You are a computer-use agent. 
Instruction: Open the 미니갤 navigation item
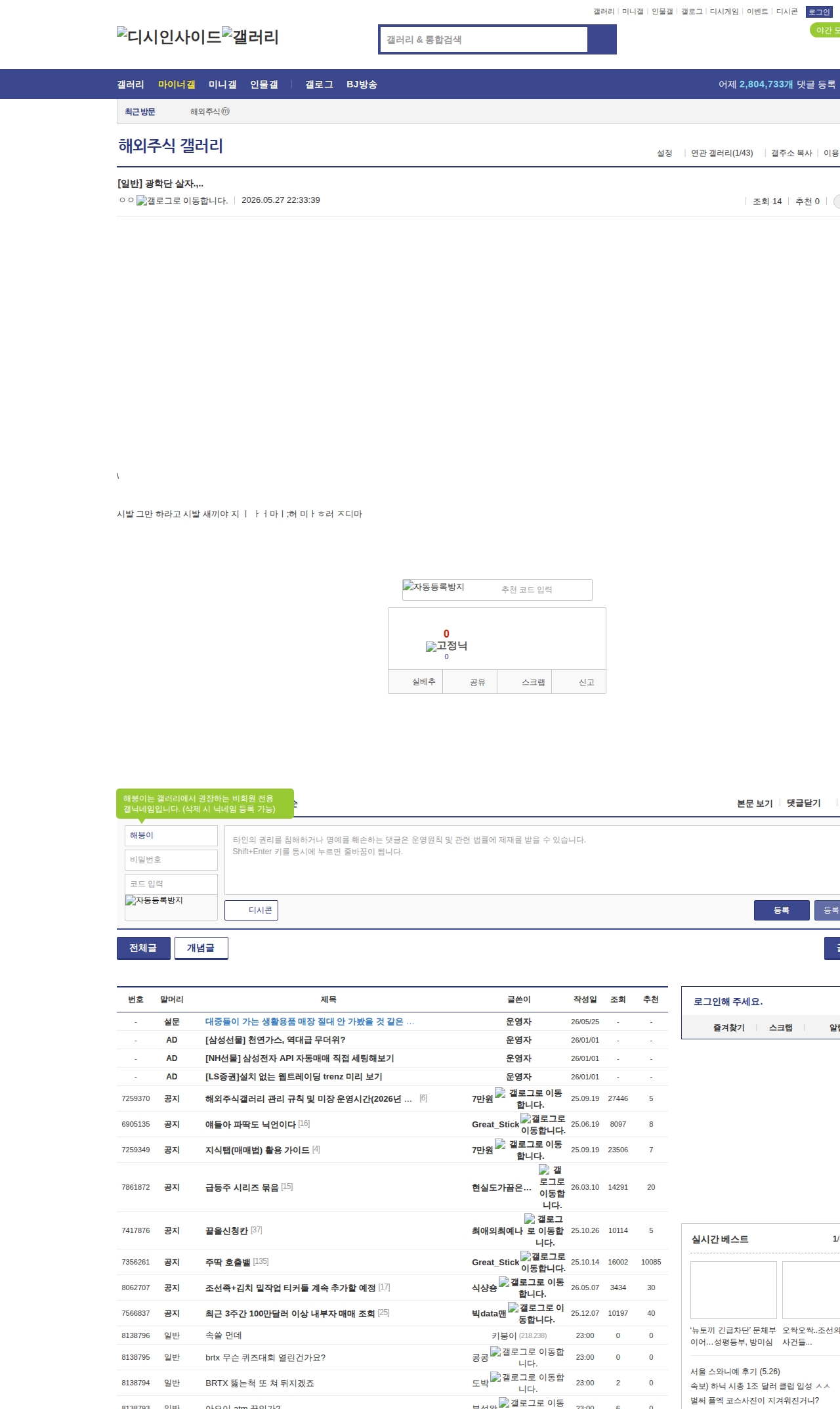point(222,85)
